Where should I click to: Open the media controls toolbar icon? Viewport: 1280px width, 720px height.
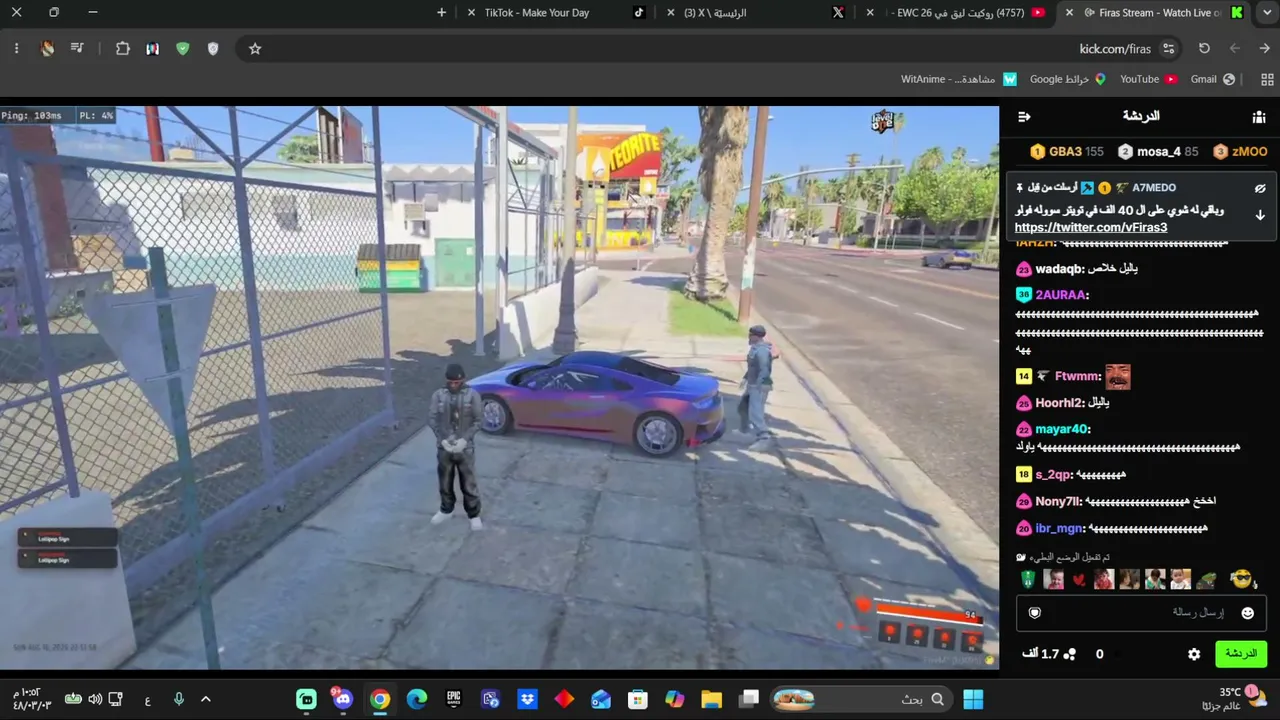[x=77, y=49]
